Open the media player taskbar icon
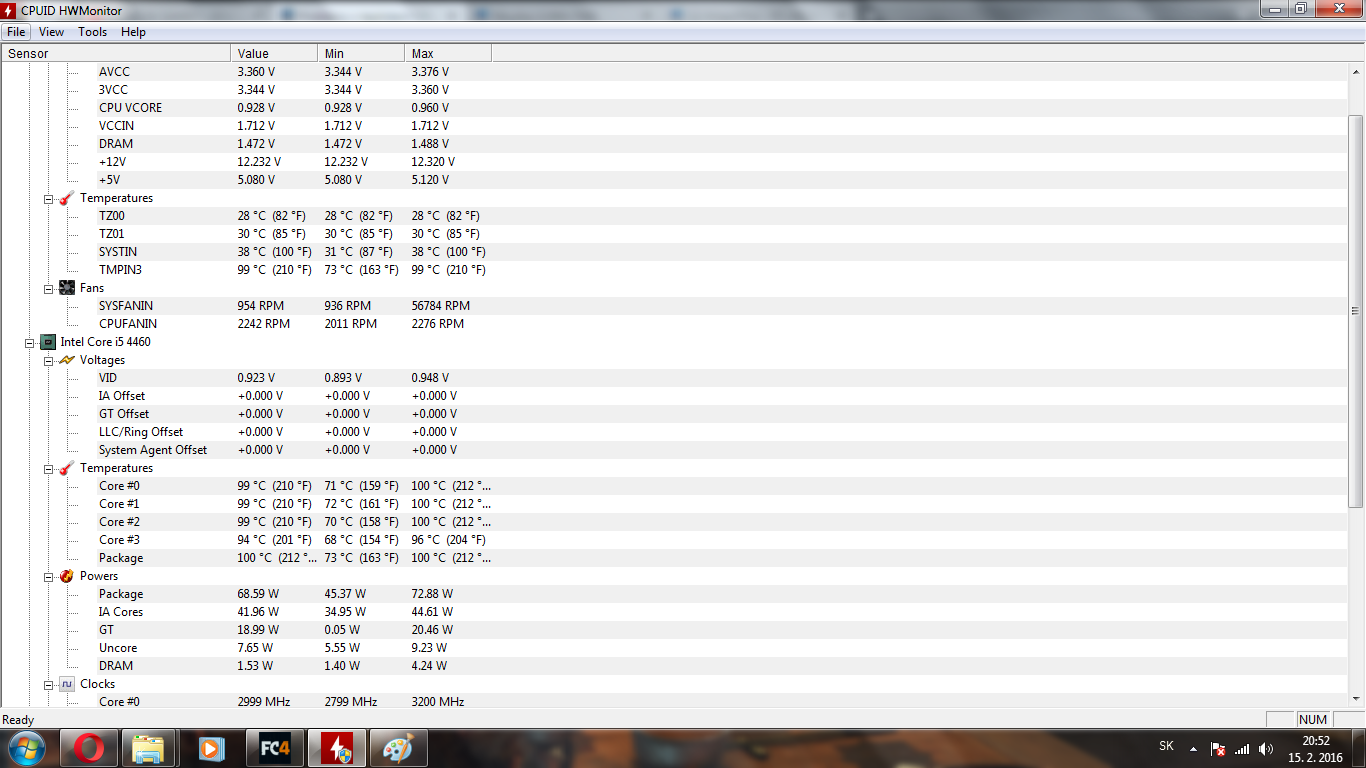This screenshot has height=768, width=1366. pyautogui.click(x=211, y=748)
